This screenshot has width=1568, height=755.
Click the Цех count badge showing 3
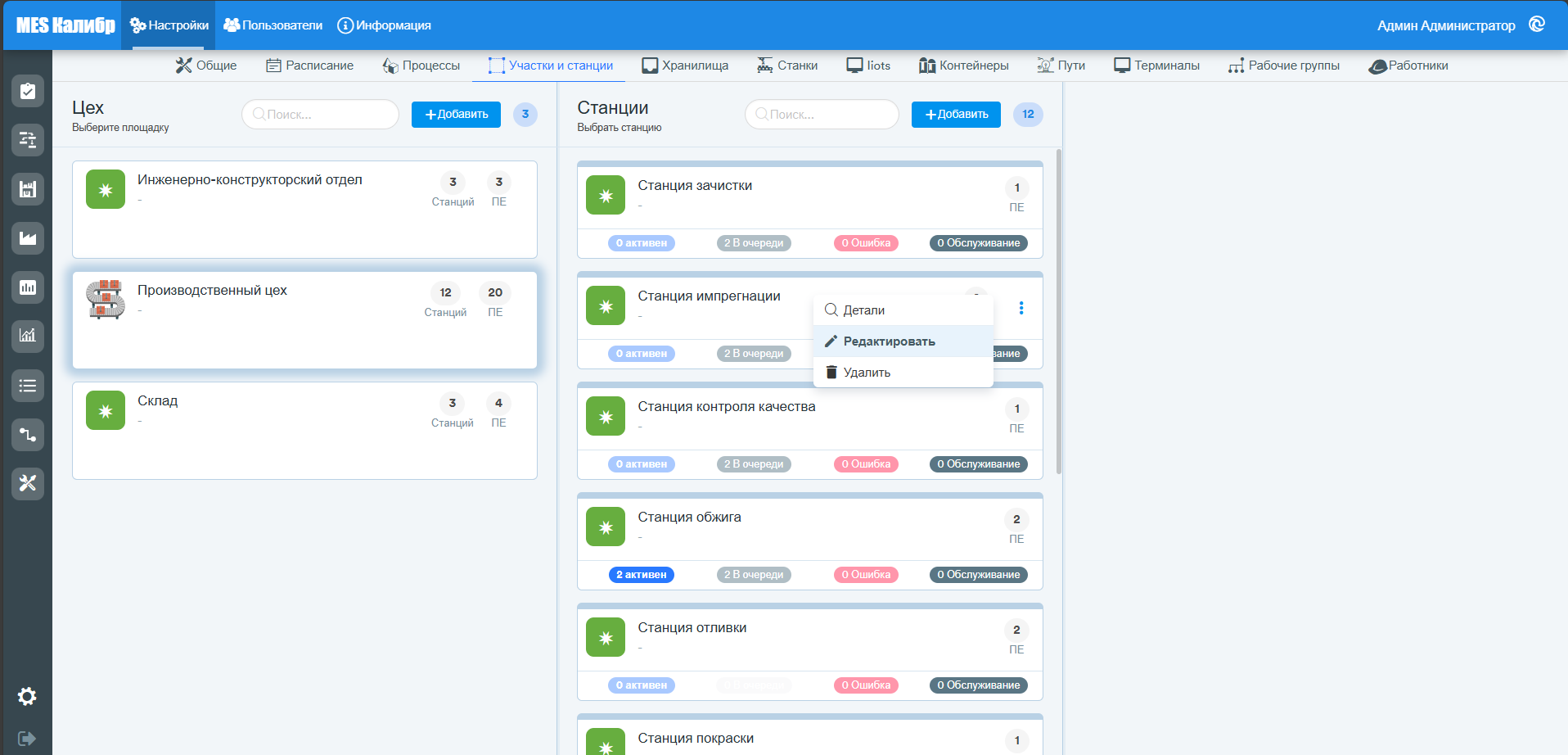(x=525, y=115)
